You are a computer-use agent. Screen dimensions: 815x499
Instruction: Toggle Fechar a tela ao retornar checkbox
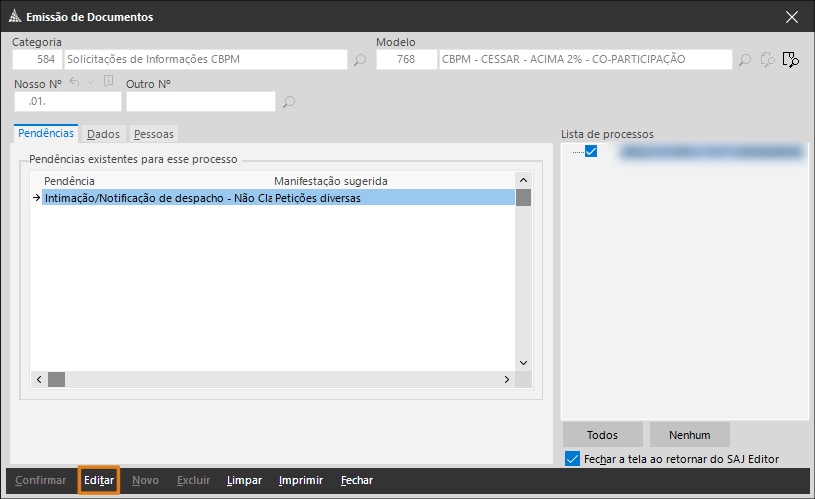click(572, 459)
